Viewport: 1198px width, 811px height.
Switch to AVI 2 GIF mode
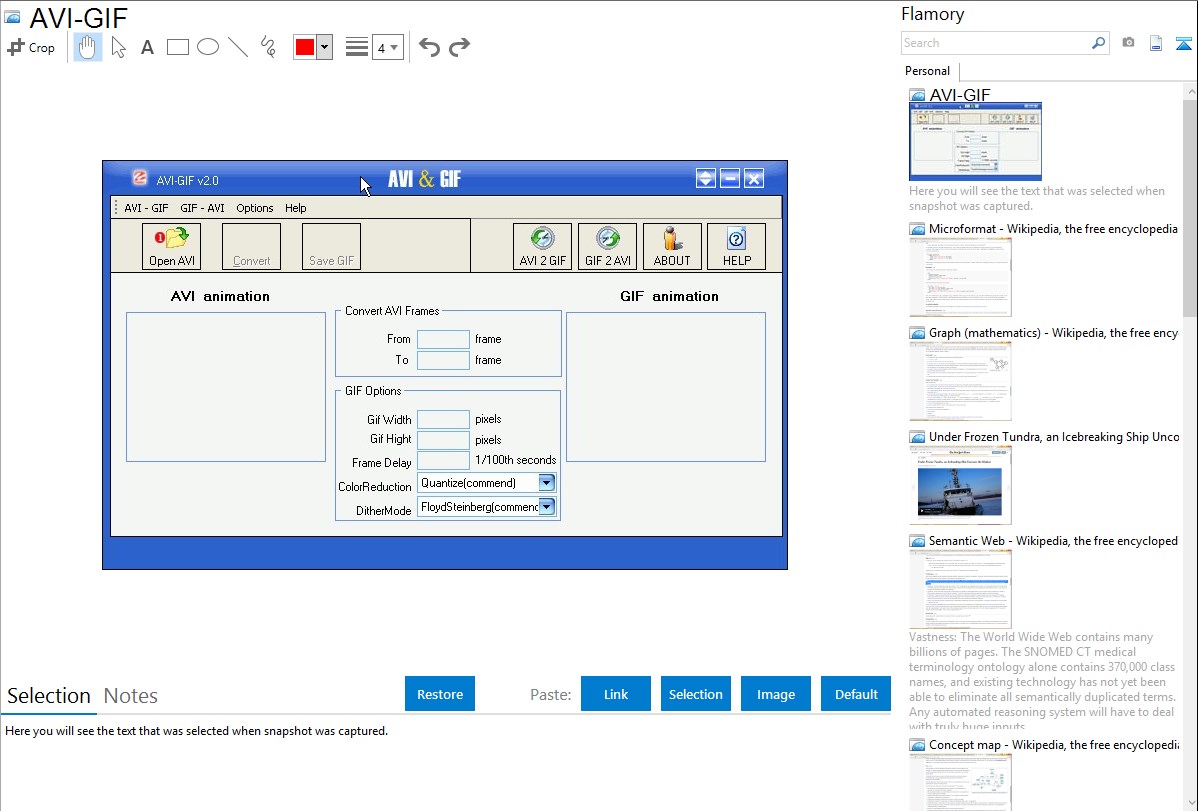pyautogui.click(x=542, y=246)
